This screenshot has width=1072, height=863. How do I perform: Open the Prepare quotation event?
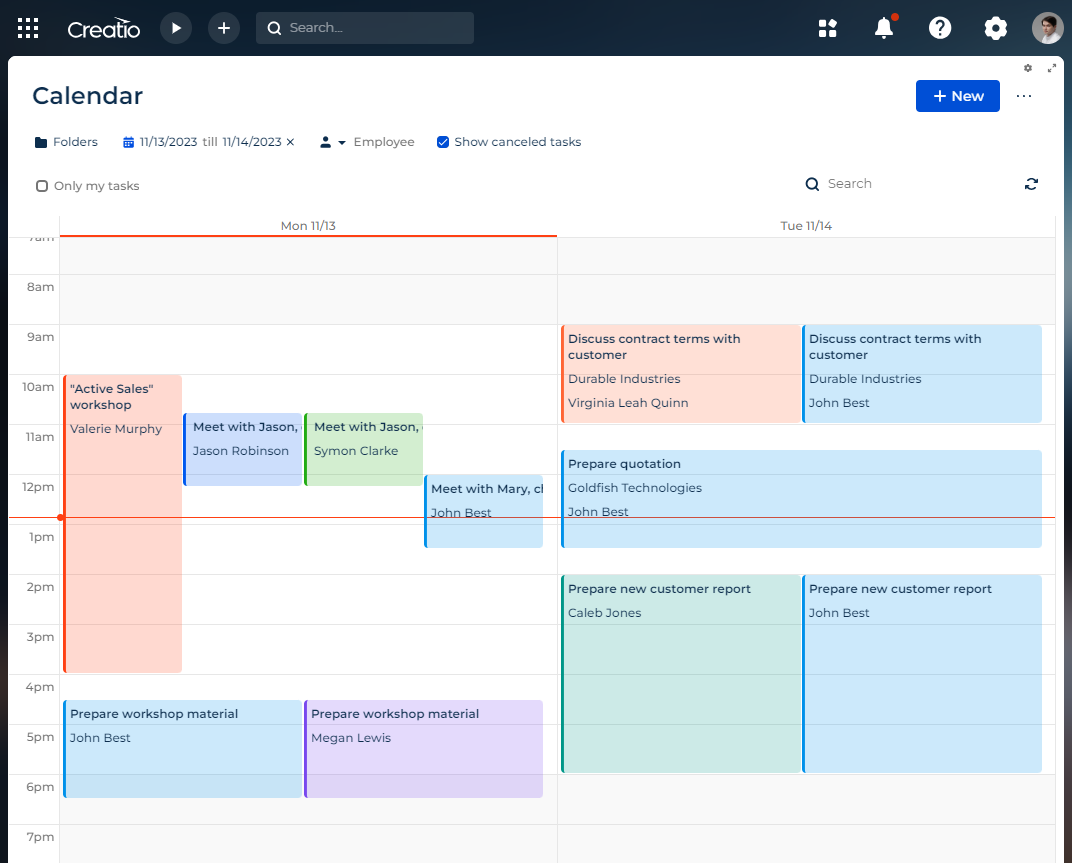[801, 499]
